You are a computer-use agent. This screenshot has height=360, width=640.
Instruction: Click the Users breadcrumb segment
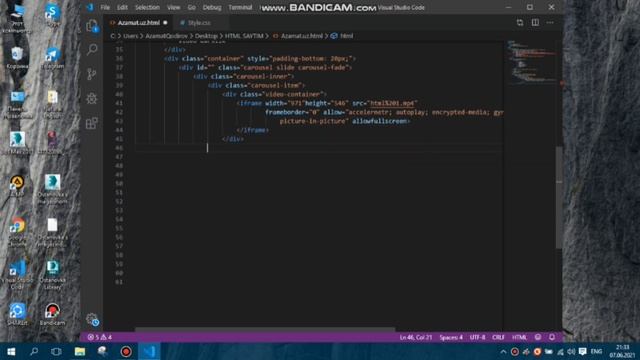tap(131, 36)
